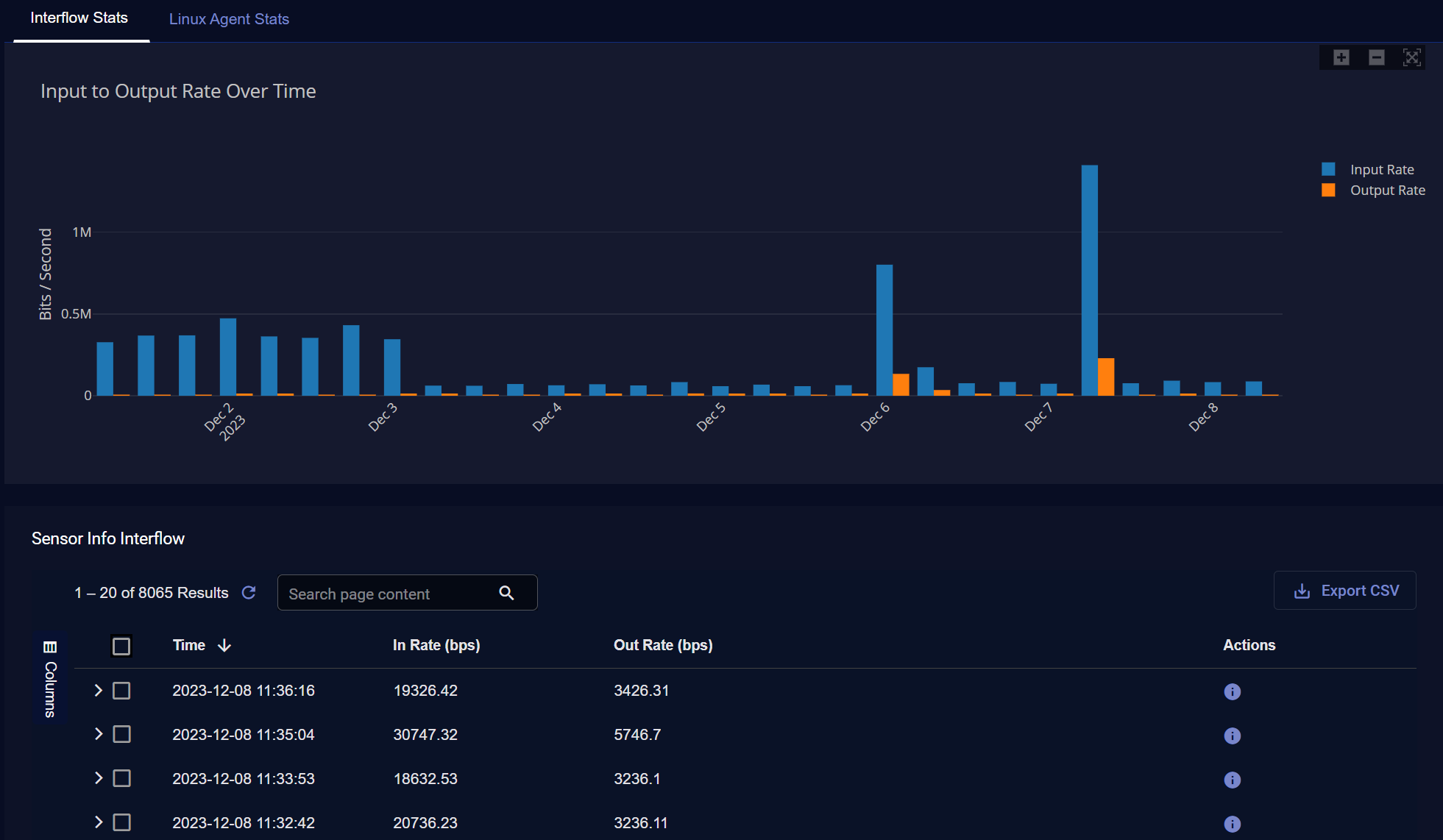Check the select-all header checkbox
Viewport: 1443px width, 840px height.
coord(121,646)
